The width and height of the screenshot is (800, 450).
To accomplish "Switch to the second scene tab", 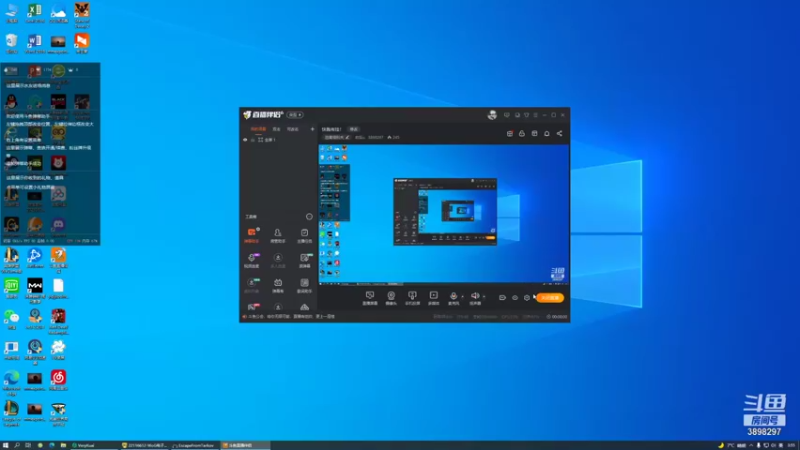I will coord(277,129).
